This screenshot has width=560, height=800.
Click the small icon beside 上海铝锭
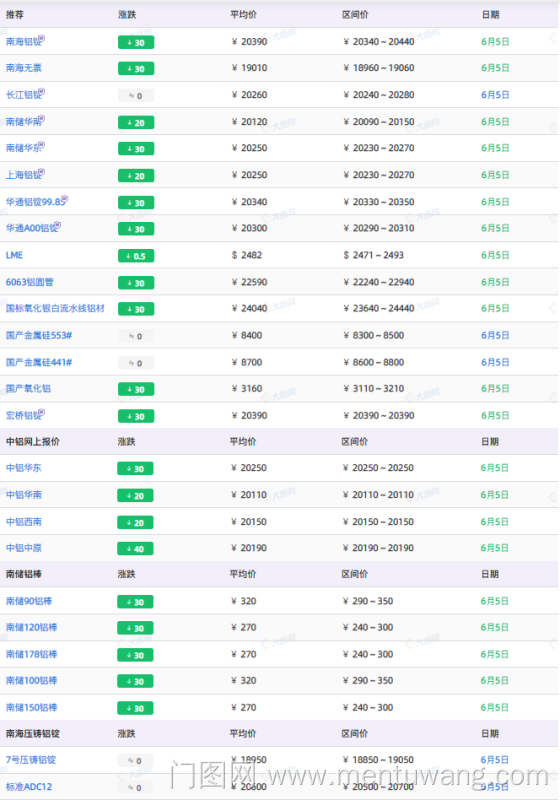[x=42, y=171]
